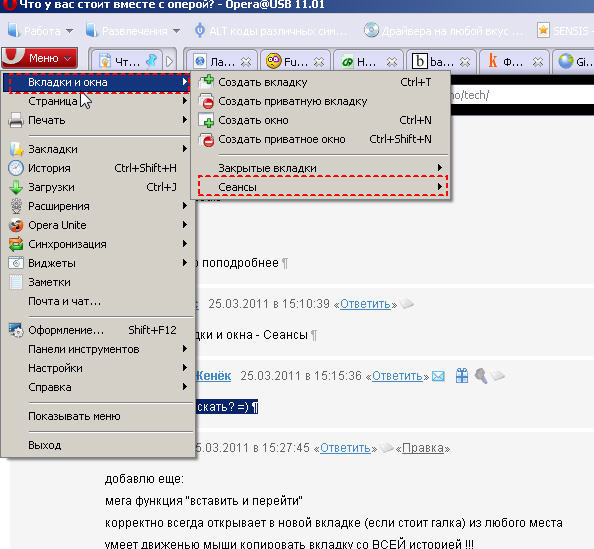Image resolution: width=594 pixels, height=549 pixels.
Task: Click the Заметки notepad icon
Action: pos(16,282)
